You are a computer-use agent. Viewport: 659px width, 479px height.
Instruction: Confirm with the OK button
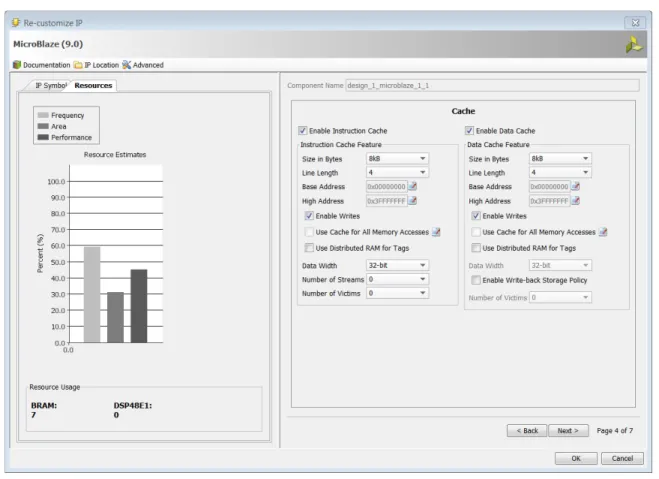tap(576, 458)
